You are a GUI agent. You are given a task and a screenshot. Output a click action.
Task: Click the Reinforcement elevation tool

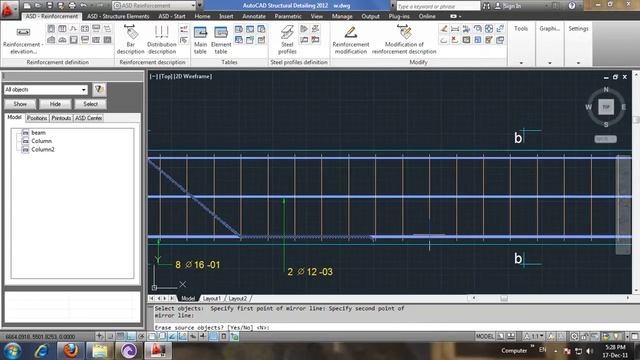click(22, 40)
